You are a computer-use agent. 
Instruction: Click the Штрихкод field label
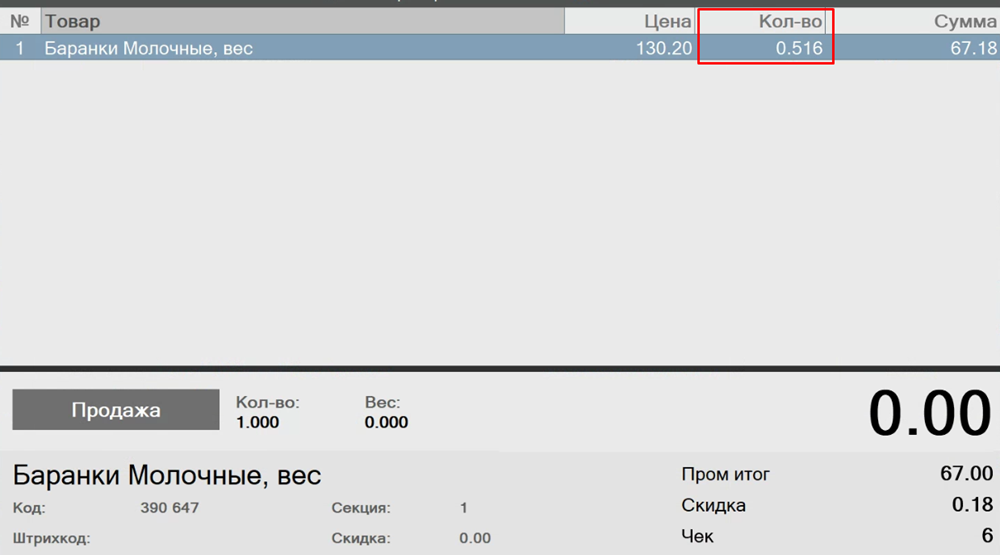click(x=51, y=538)
